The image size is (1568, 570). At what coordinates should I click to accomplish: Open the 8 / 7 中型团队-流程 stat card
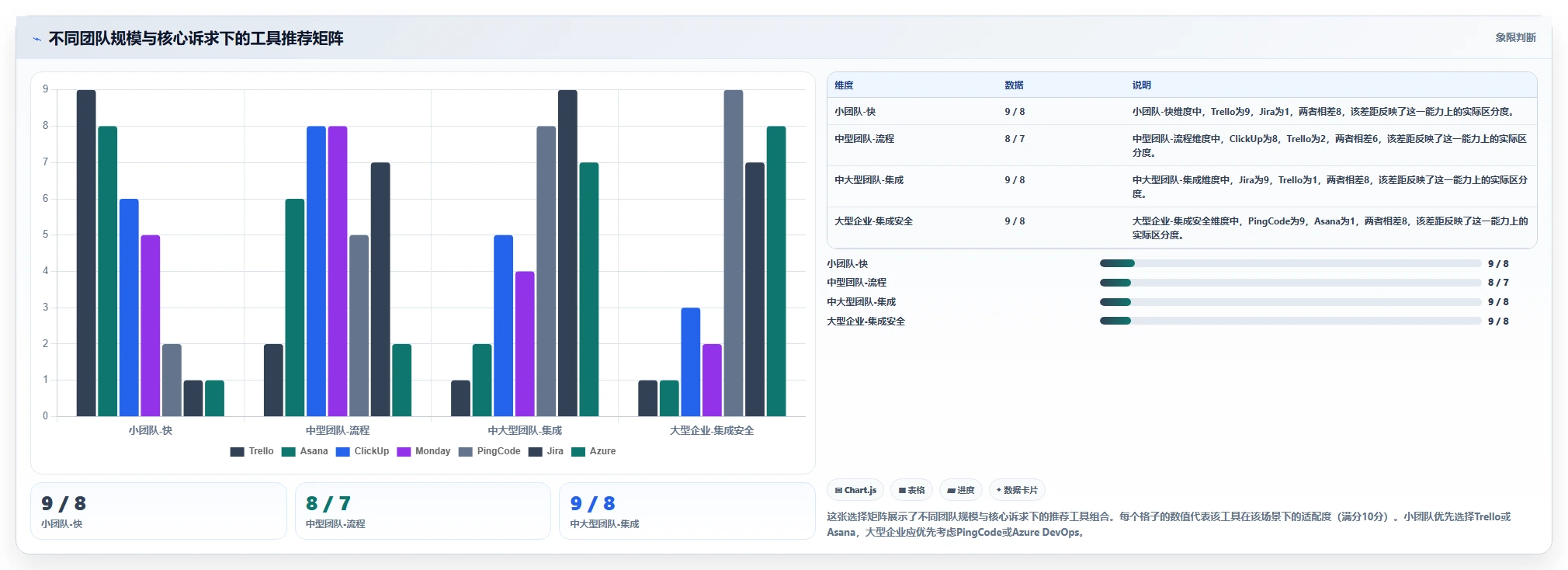click(x=423, y=511)
